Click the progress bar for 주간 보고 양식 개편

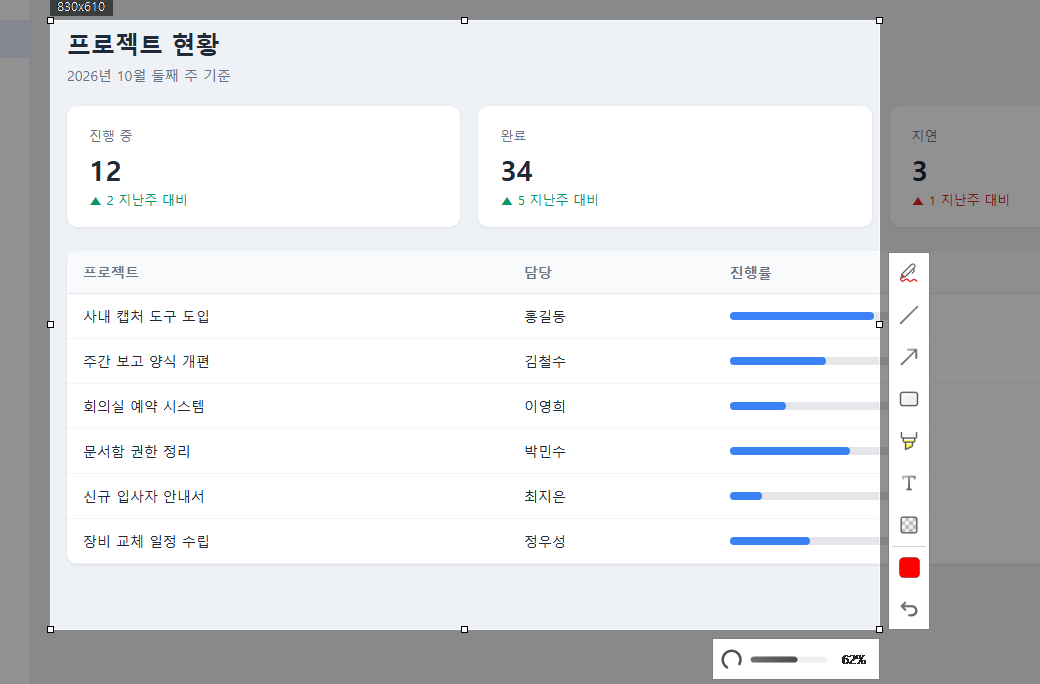click(x=809, y=361)
